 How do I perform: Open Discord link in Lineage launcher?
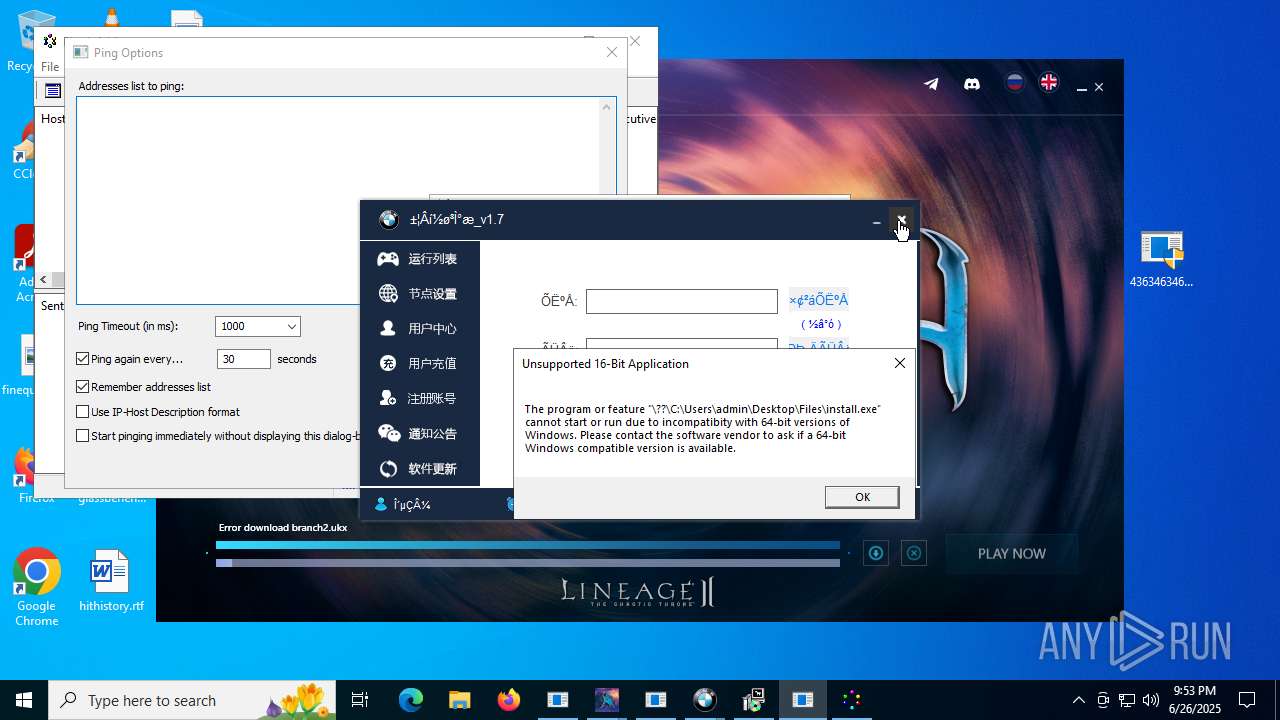pyautogui.click(x=971, y=84)
